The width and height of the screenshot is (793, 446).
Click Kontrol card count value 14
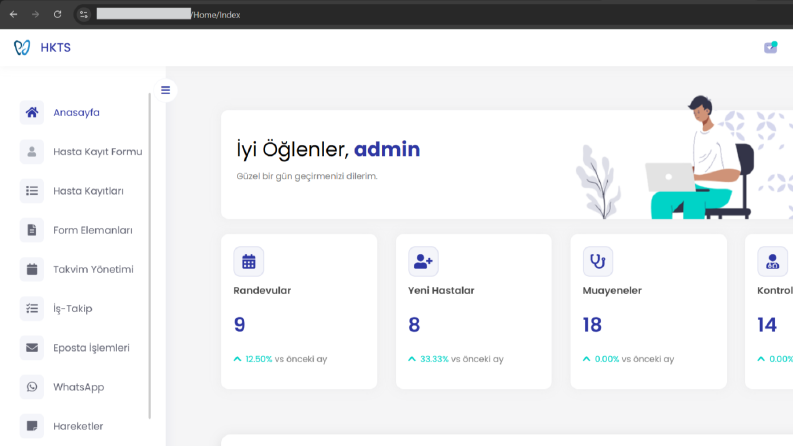(x=767, y=325)
